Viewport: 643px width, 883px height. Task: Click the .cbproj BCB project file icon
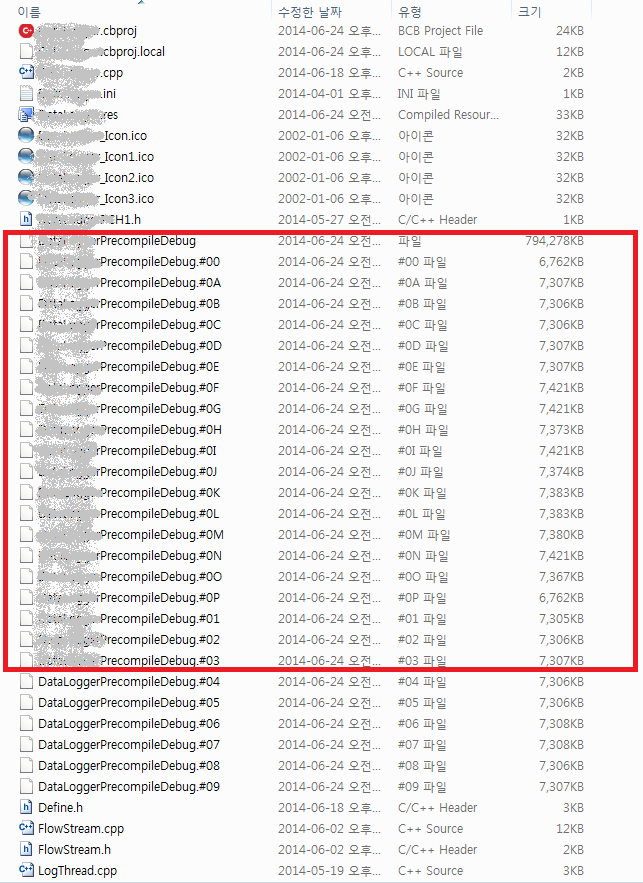click(26, 30)
